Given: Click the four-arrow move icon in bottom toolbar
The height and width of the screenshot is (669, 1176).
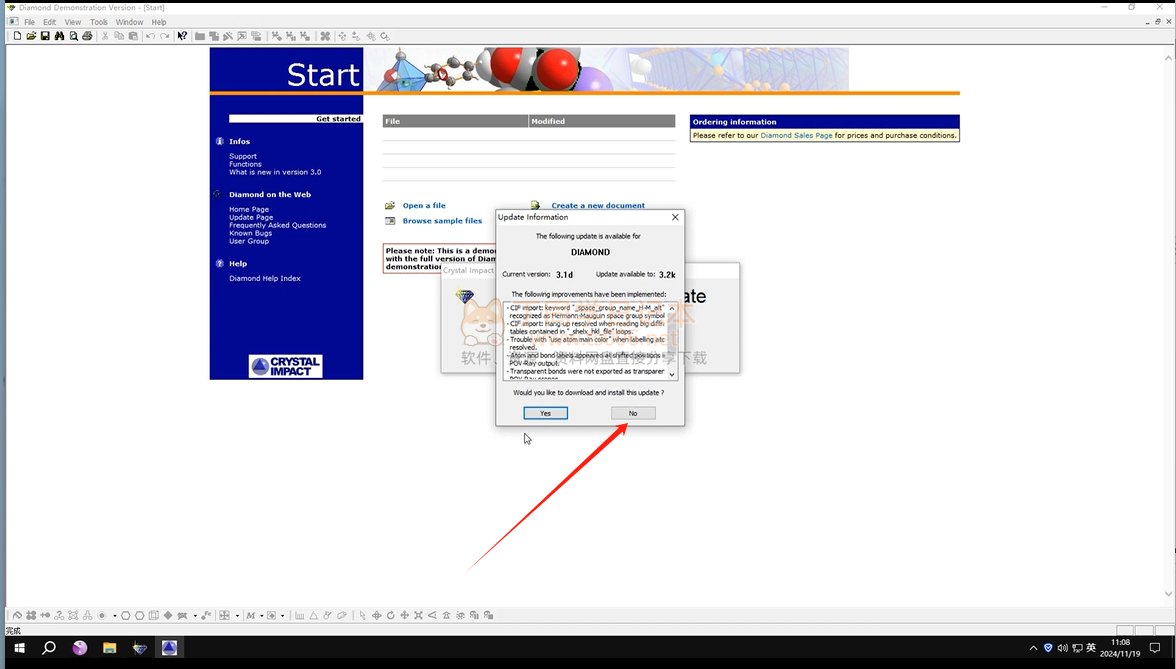Looking at the screenshot, I should point(404,615).
